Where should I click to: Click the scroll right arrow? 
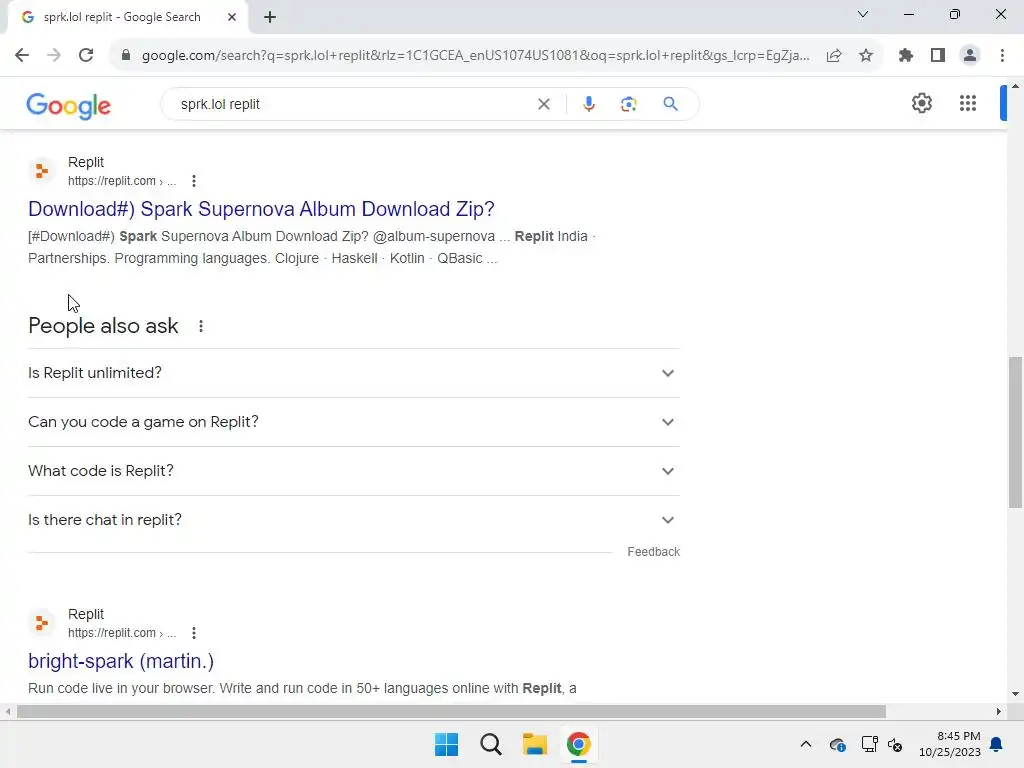point(998,711)
